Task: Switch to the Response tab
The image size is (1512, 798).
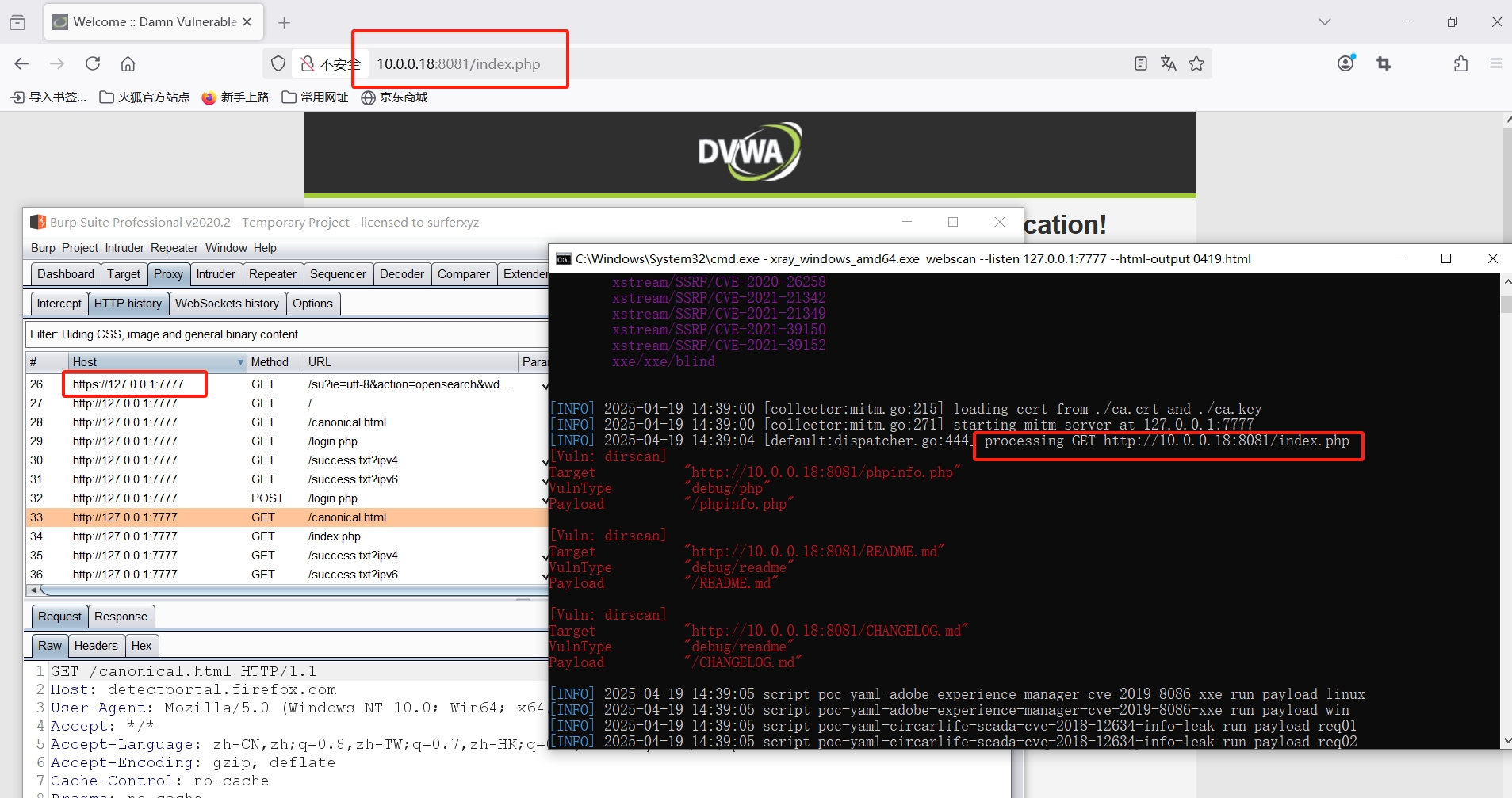Action: point(121,617)
